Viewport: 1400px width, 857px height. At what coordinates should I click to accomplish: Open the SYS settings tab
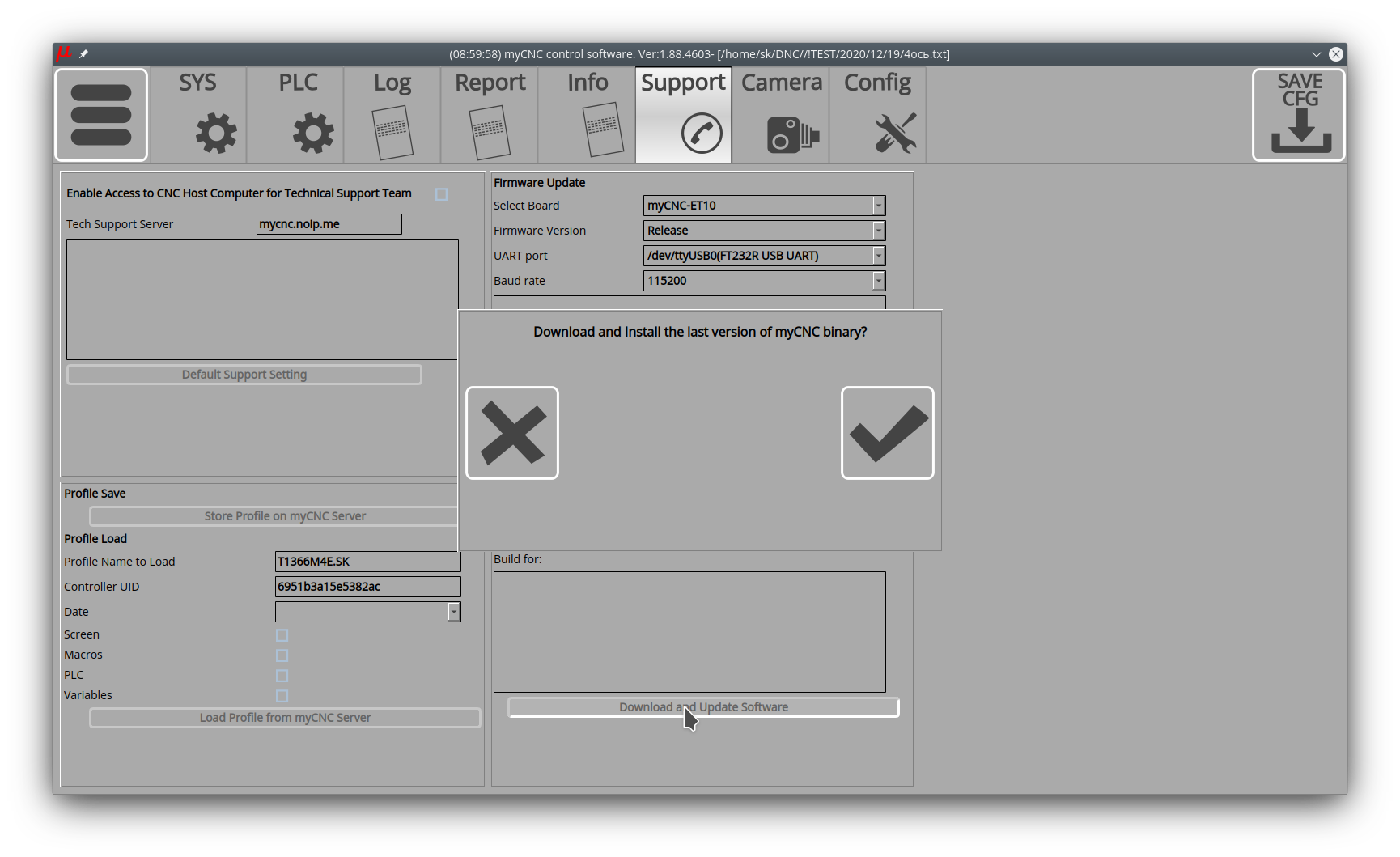(198, 115)
